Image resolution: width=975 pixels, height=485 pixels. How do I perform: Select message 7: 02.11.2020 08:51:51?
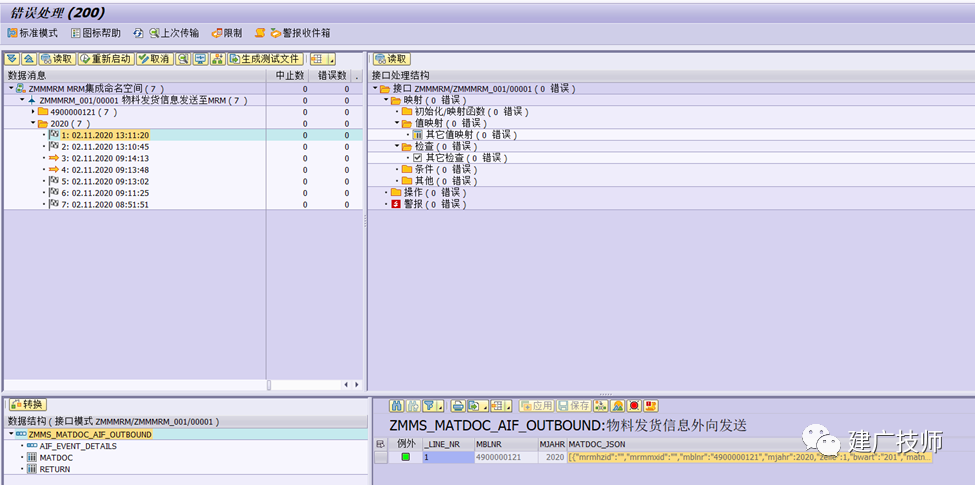coord(104,204)
